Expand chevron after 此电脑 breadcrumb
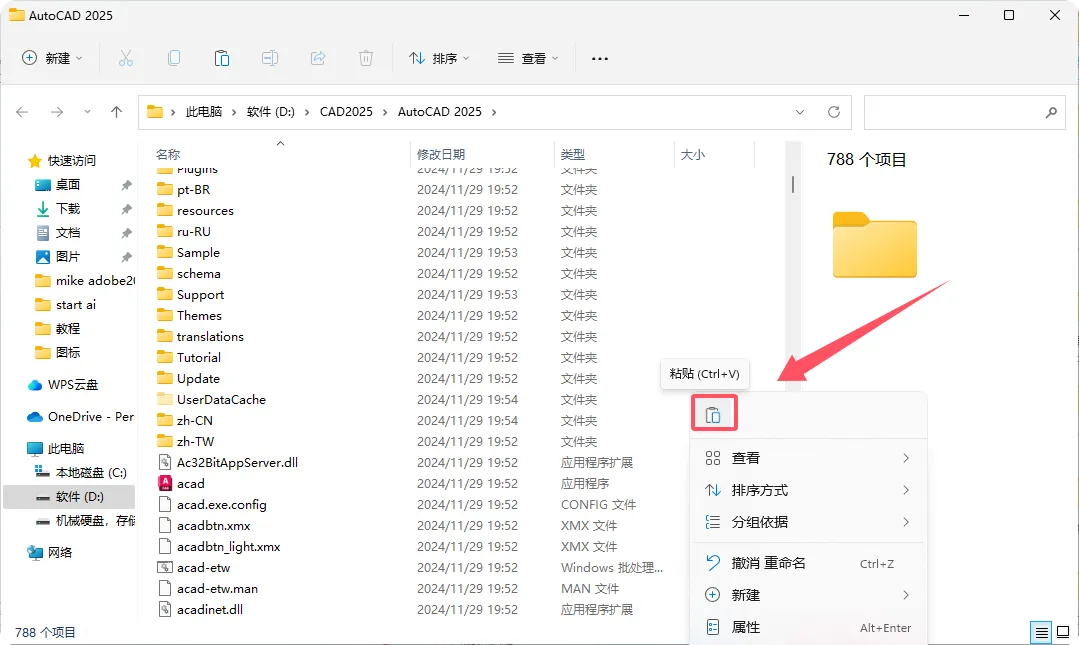The height and width of the screenshot is (645, 1079). 234,112
